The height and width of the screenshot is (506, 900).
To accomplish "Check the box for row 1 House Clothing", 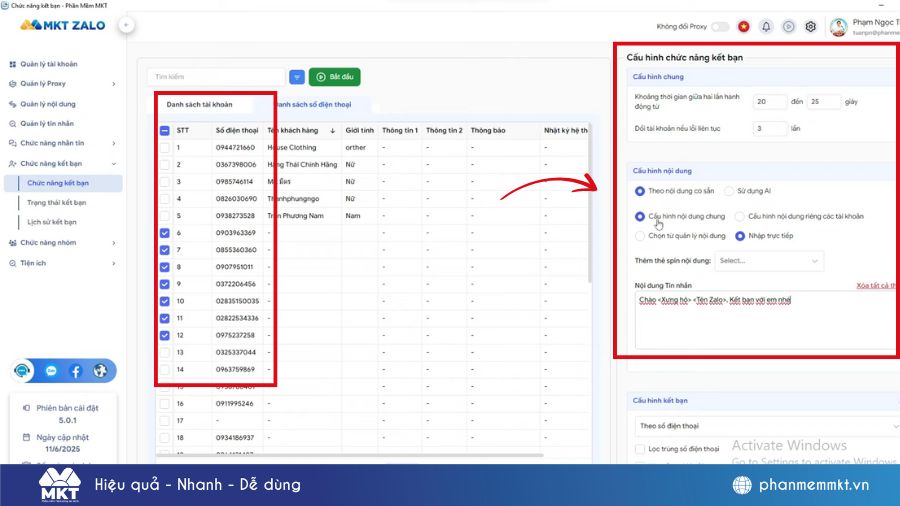I will point(164,148).
